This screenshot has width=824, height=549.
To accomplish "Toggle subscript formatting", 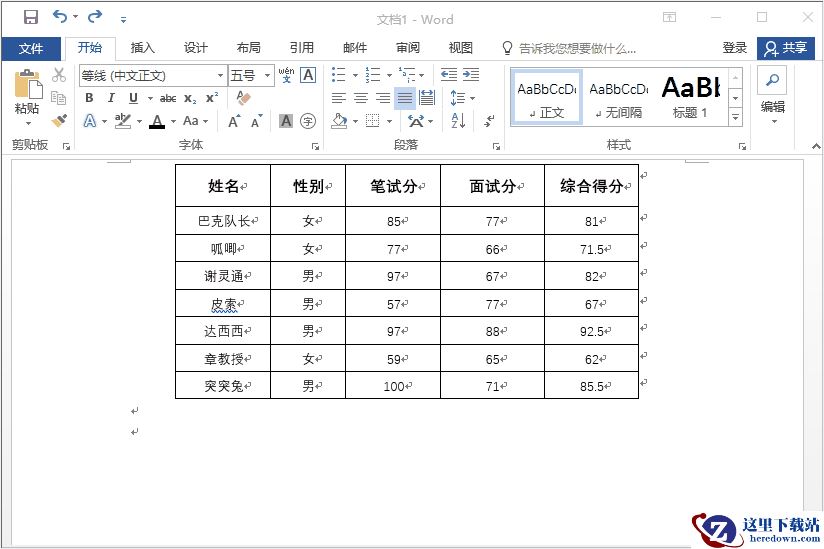I will coord(190,98).
